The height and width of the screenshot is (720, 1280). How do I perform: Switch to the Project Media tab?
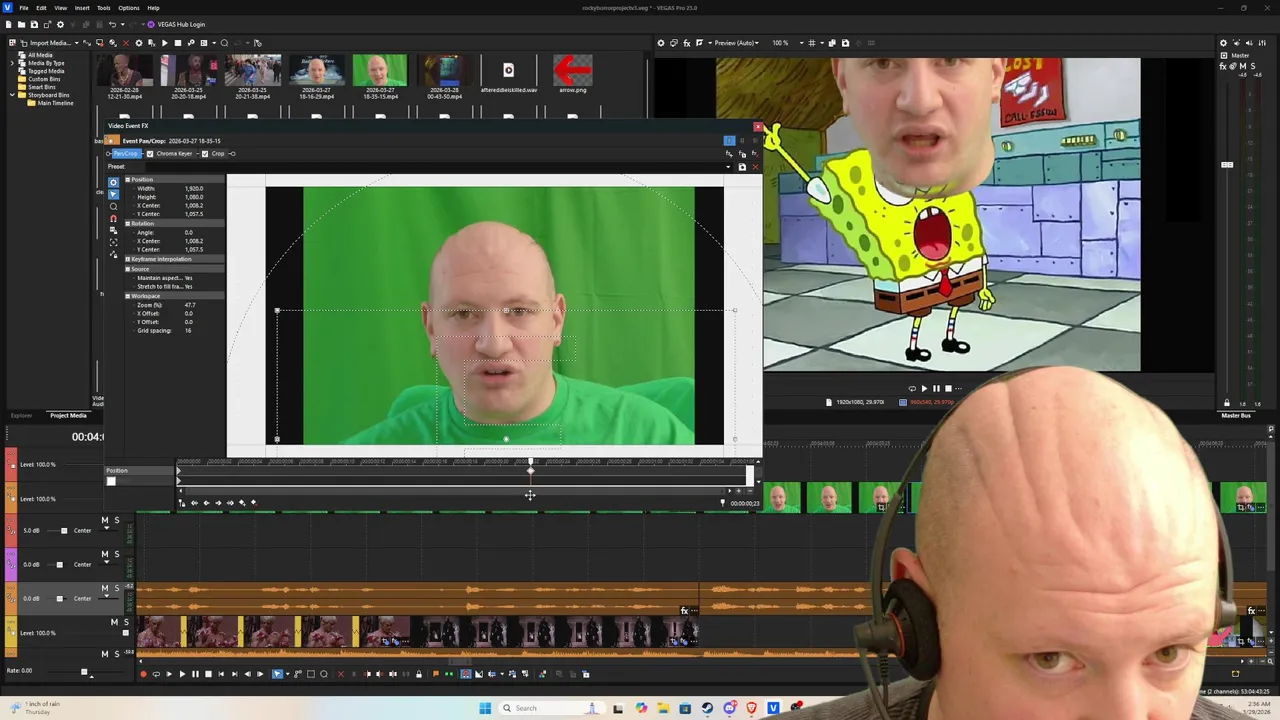tap(68, 415)
